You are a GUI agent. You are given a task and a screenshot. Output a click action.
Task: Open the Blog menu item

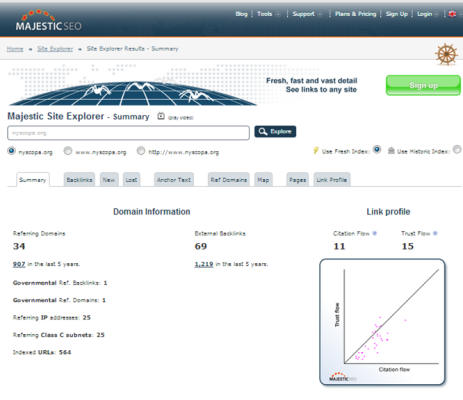[x=241, y=14]
